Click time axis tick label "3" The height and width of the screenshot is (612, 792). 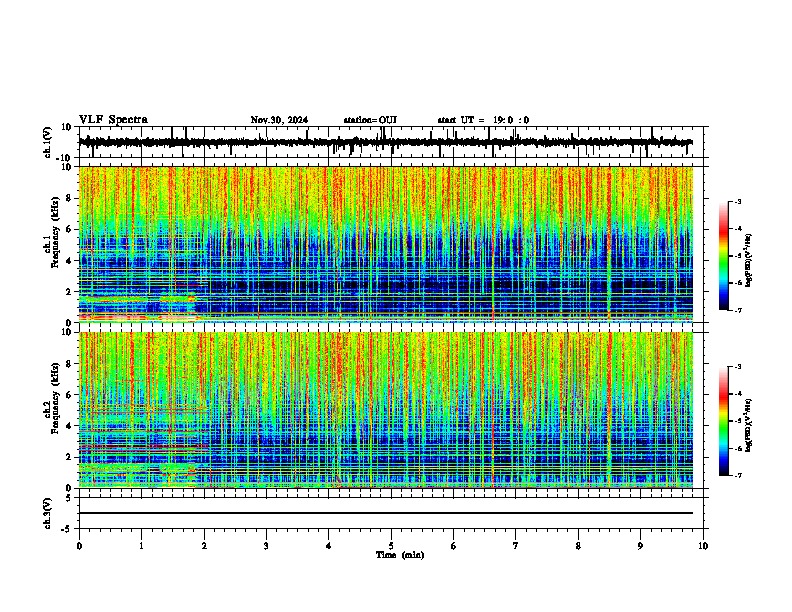(x=266, y=546)
